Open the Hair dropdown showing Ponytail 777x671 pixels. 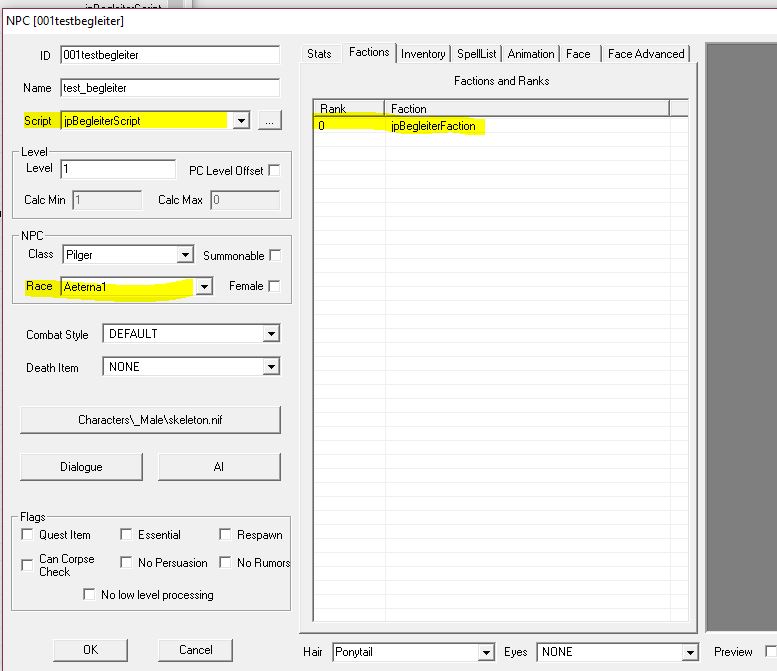[486, 652]
